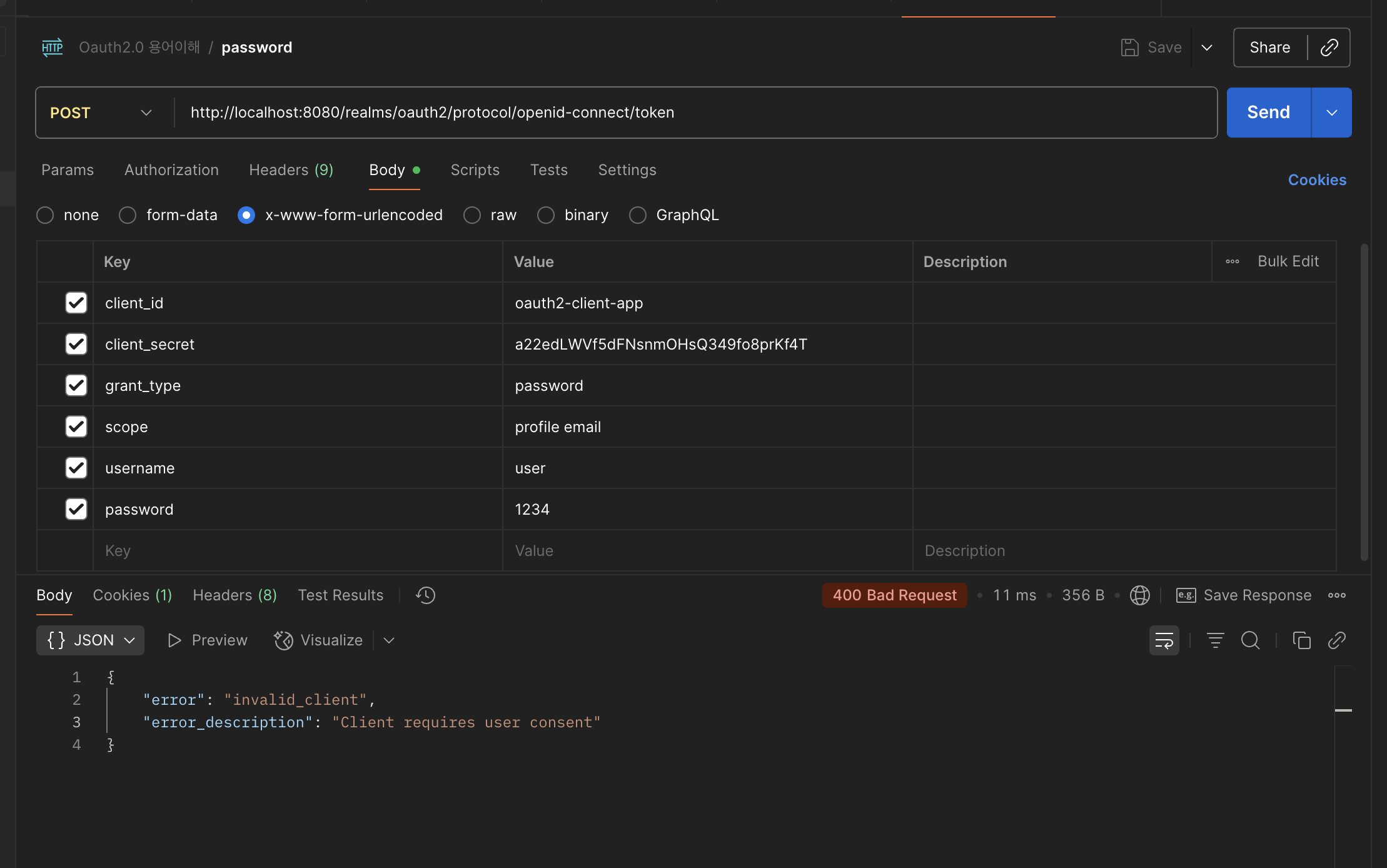Click the empty Value input cell

708,550
